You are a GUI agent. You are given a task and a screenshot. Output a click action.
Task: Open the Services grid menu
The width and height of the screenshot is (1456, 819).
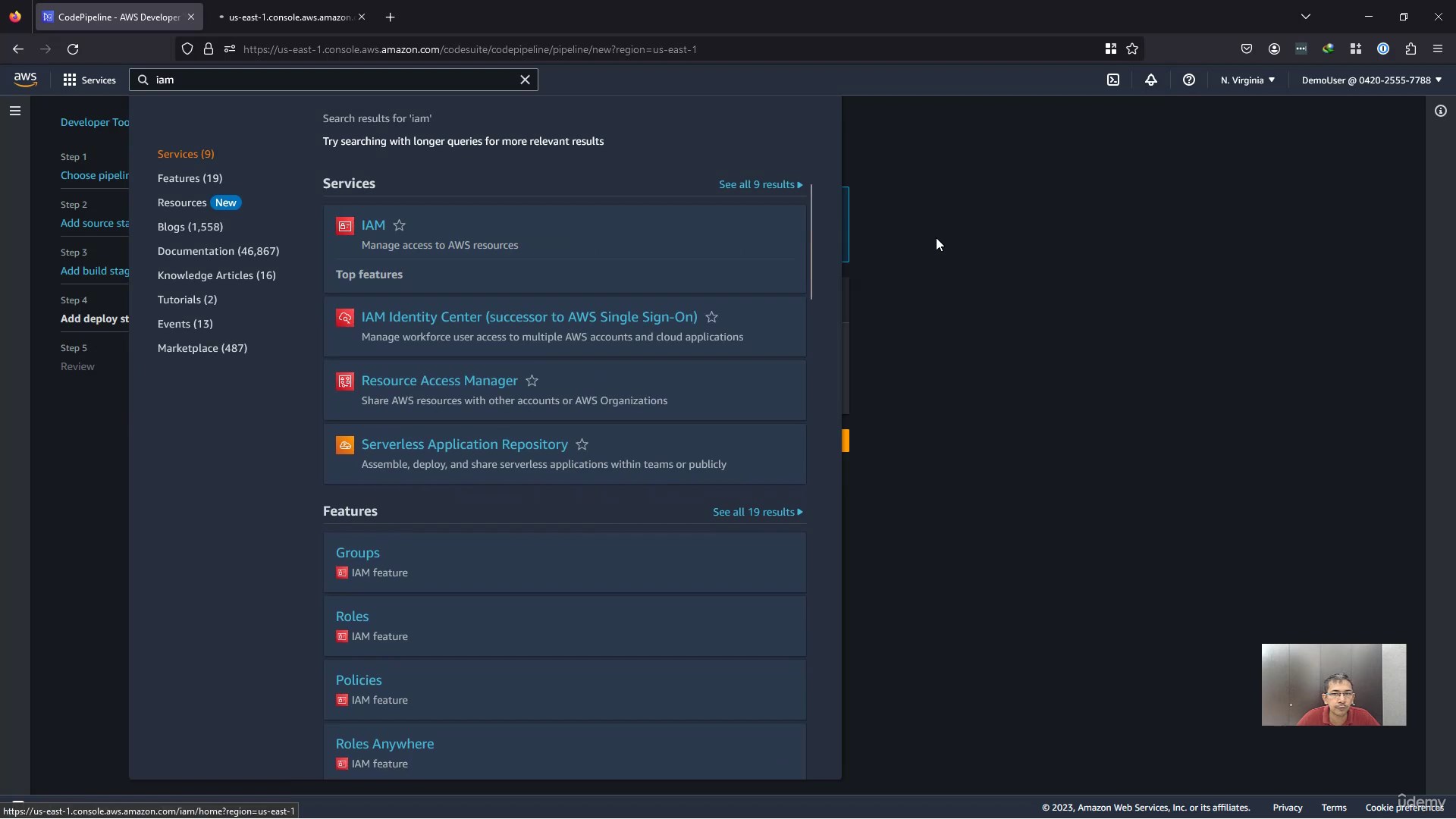pos(89,80)
